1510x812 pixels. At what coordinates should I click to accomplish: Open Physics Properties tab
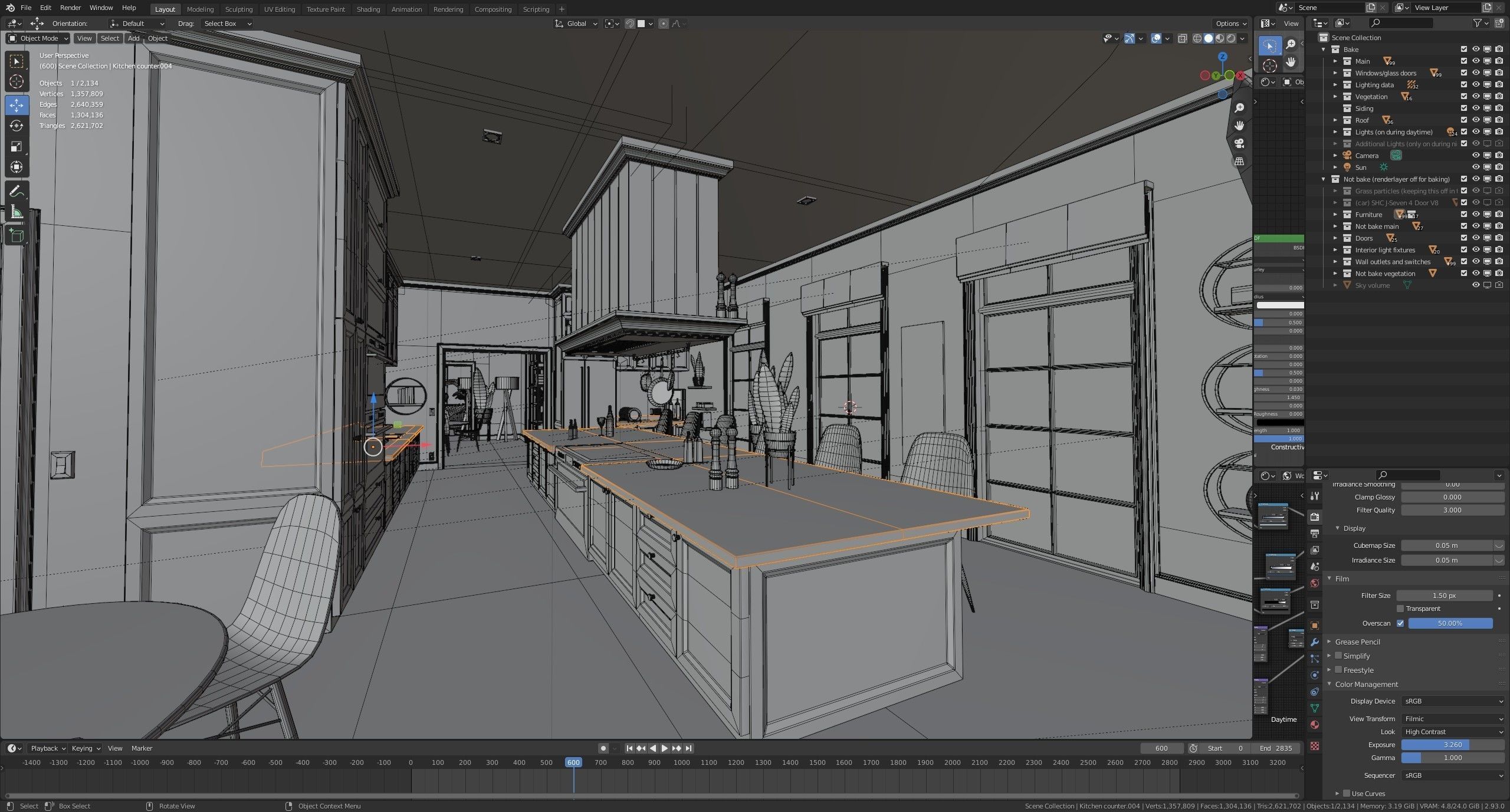pyautogui.click(x=1315, y=675)
